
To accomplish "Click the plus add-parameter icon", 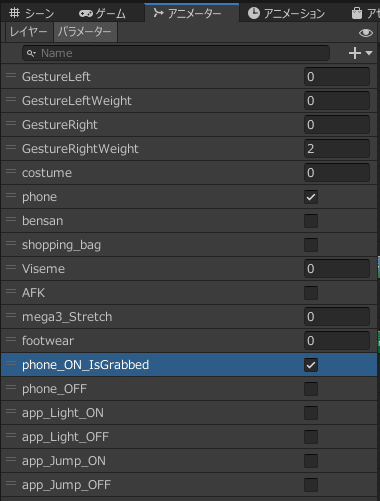I will tap(355, 53).
